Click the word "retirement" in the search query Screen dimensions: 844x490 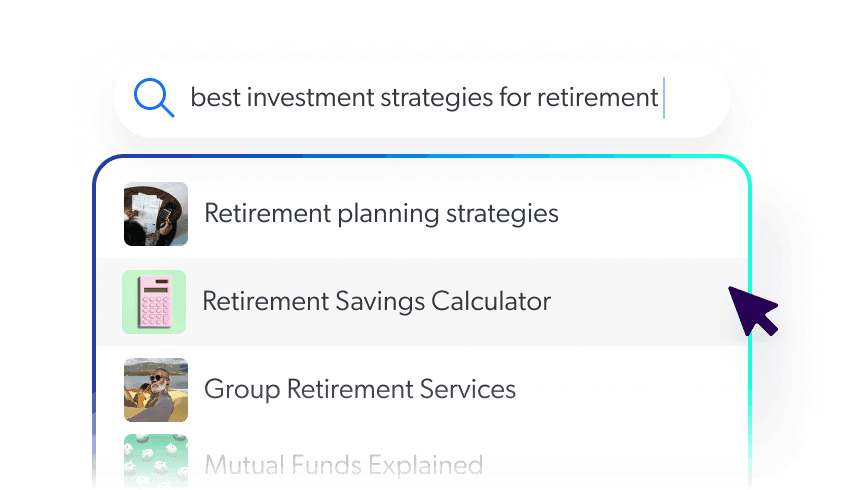pos(598,98)
